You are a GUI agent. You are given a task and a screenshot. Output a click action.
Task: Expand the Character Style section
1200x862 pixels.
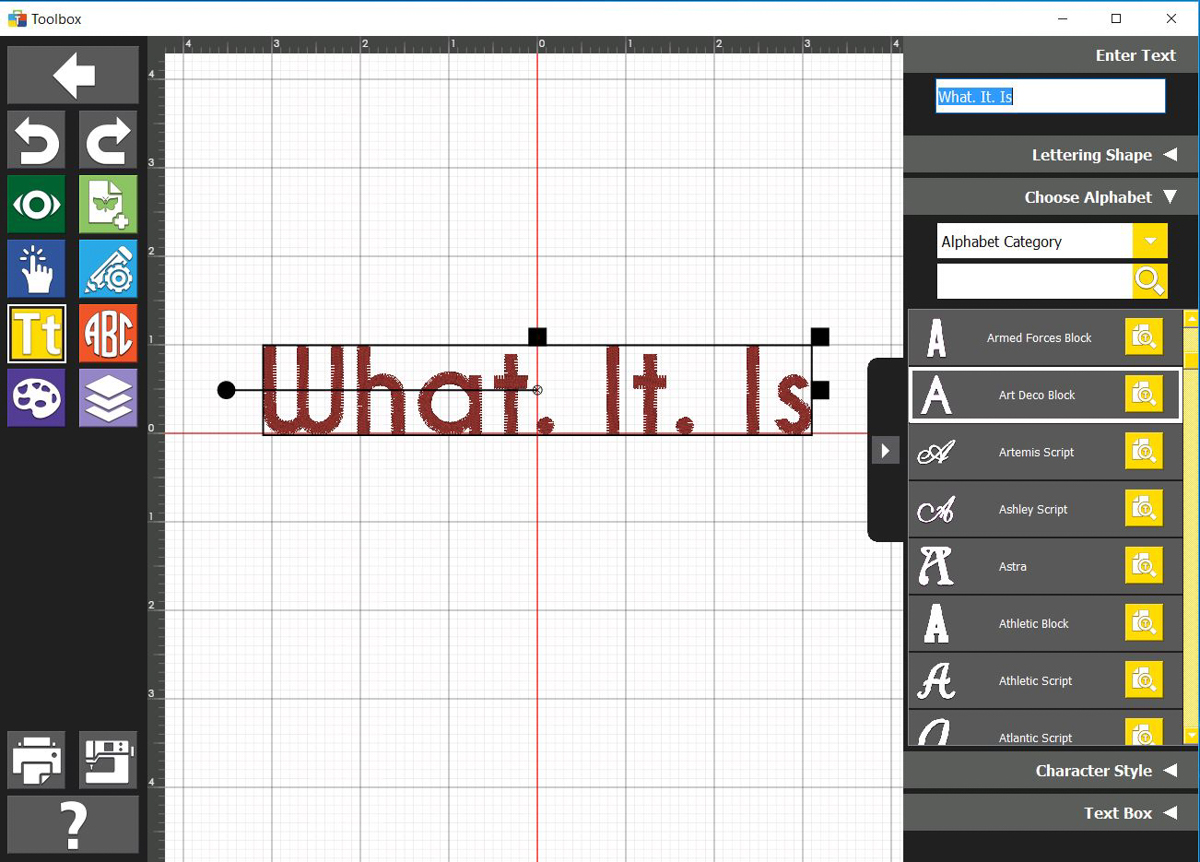coord(1051,771)
